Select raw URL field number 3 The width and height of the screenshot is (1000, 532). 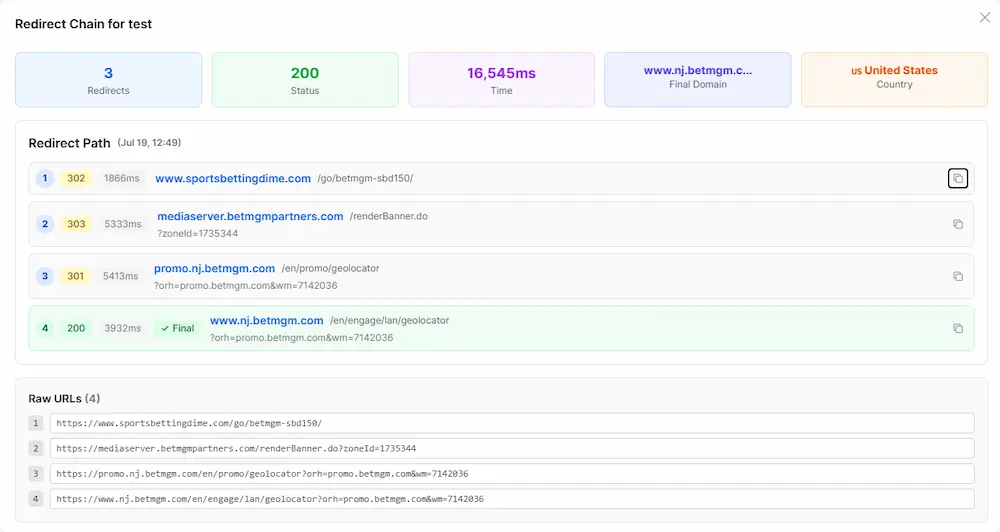point(512,473)
